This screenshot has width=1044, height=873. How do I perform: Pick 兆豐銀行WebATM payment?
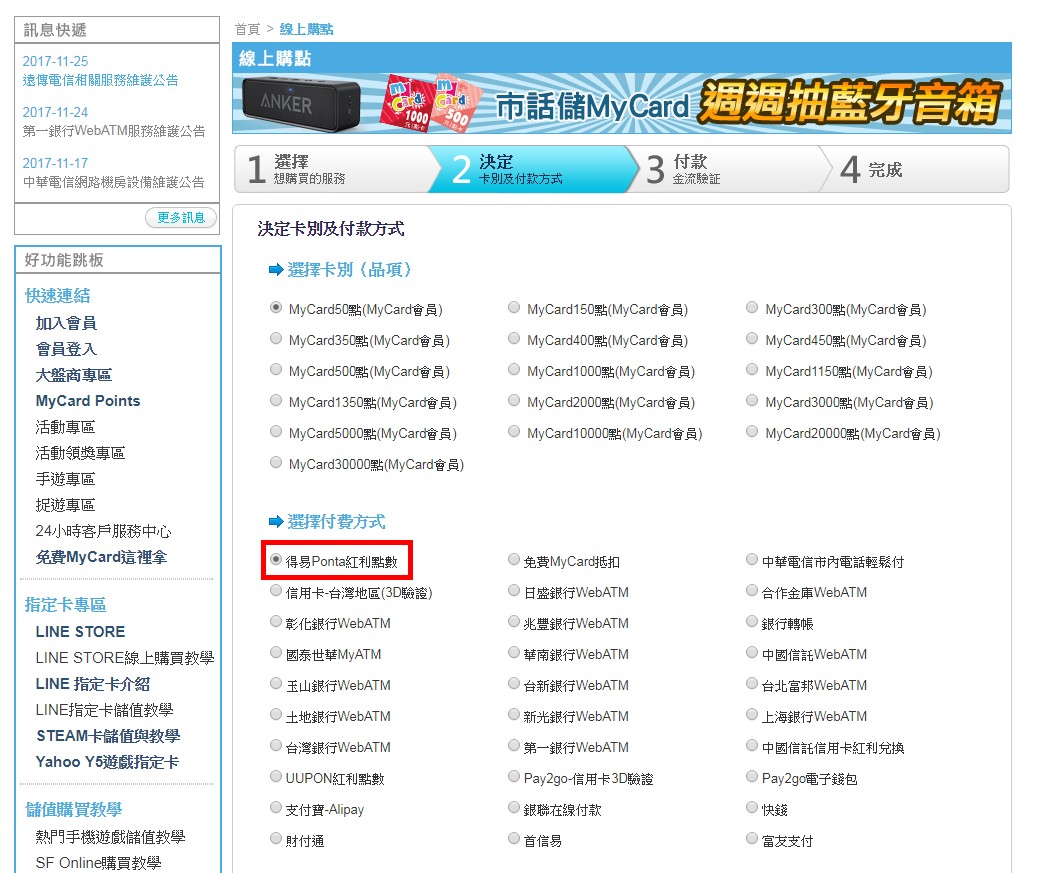[x=514, y=621]
